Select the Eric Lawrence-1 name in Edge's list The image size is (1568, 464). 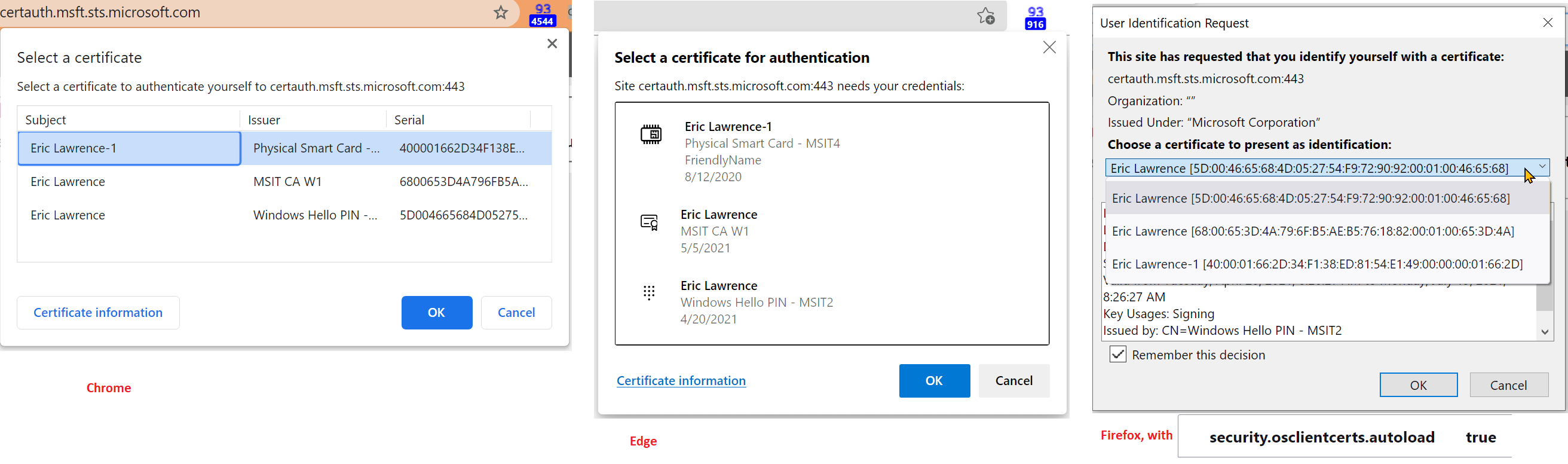coord(728,126)
